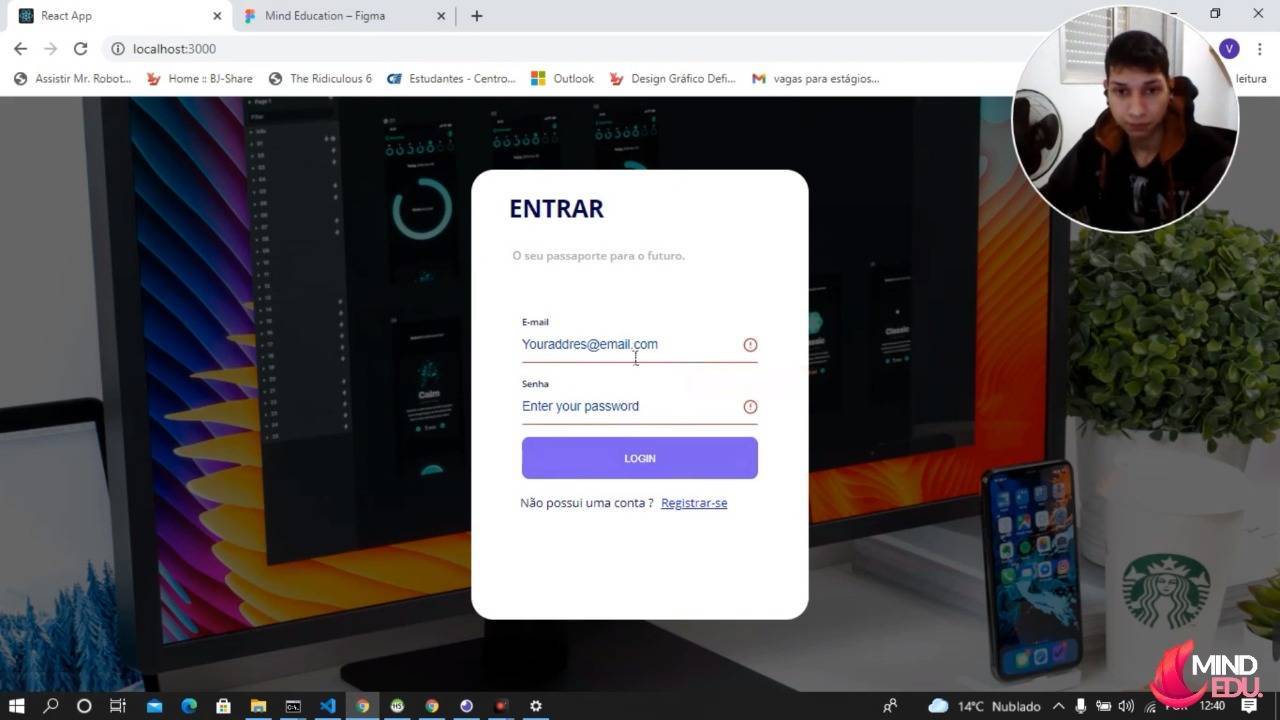Follow the Registrar-se link
The image size is (1280, 720).
click(694, 502)
